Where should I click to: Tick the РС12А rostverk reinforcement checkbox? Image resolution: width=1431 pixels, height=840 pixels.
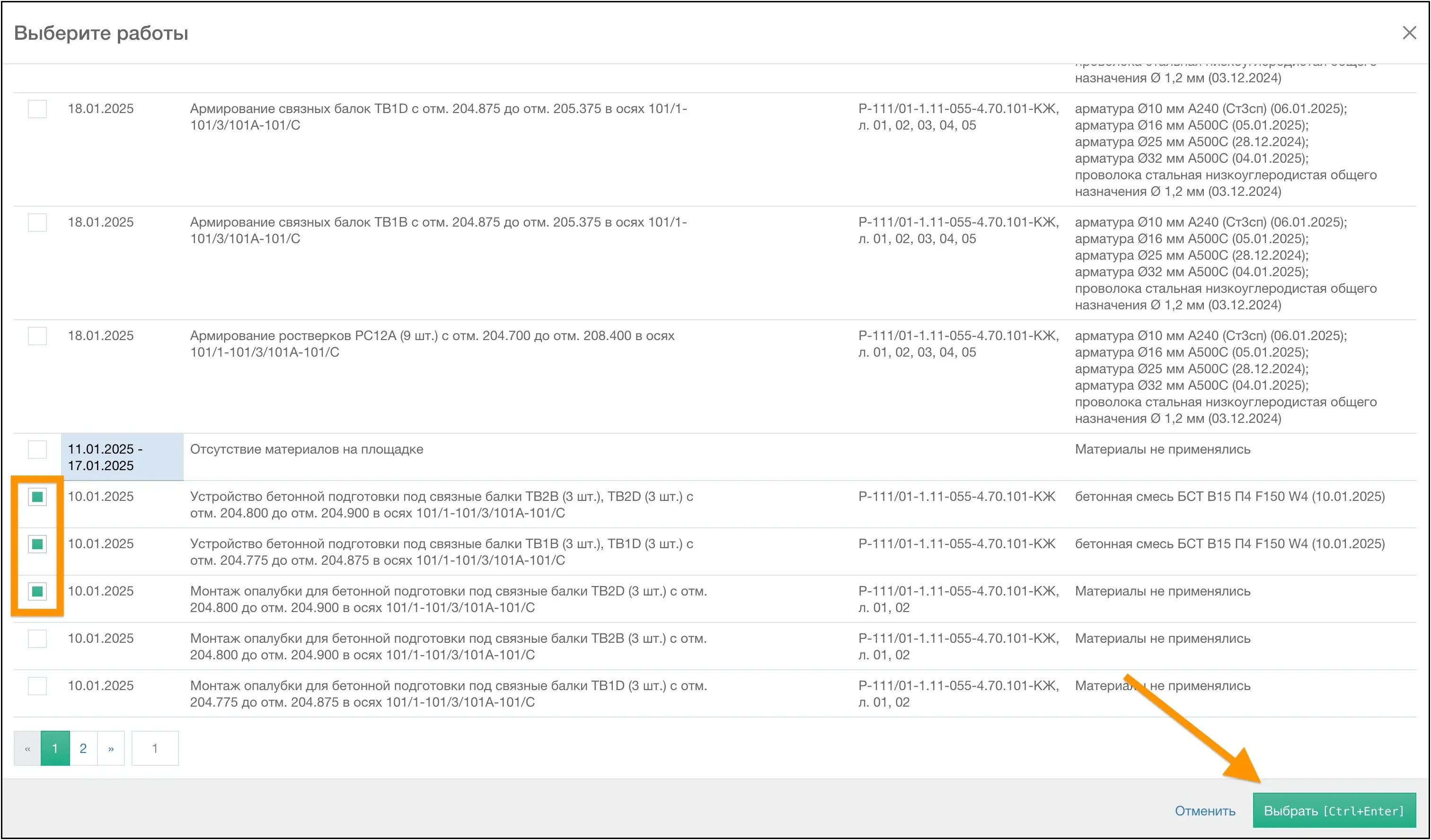point(37,335)
